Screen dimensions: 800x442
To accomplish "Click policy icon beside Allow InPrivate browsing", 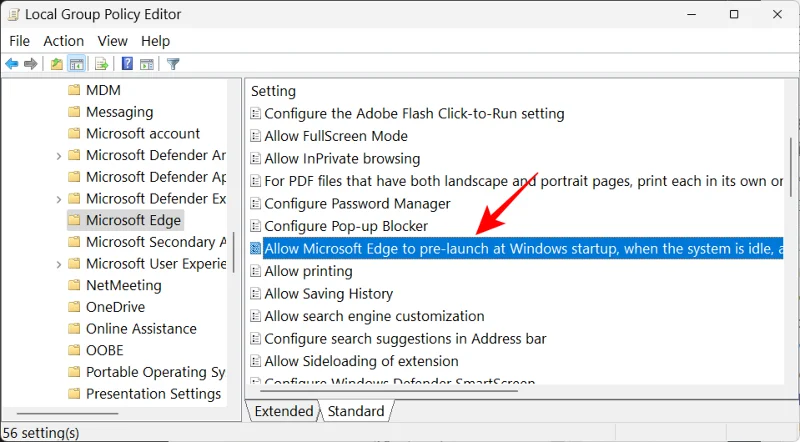I will (256, 159).
